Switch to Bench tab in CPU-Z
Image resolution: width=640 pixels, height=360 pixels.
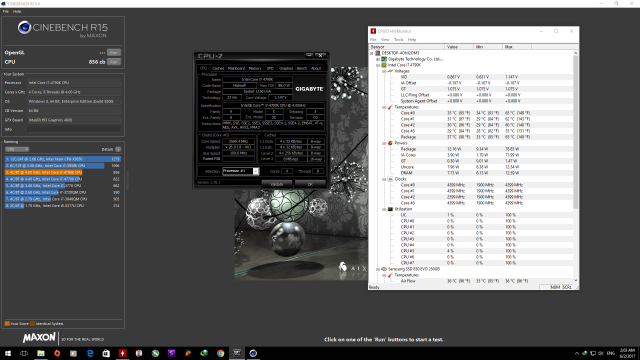pyautogui.click(x=302, y=68)
